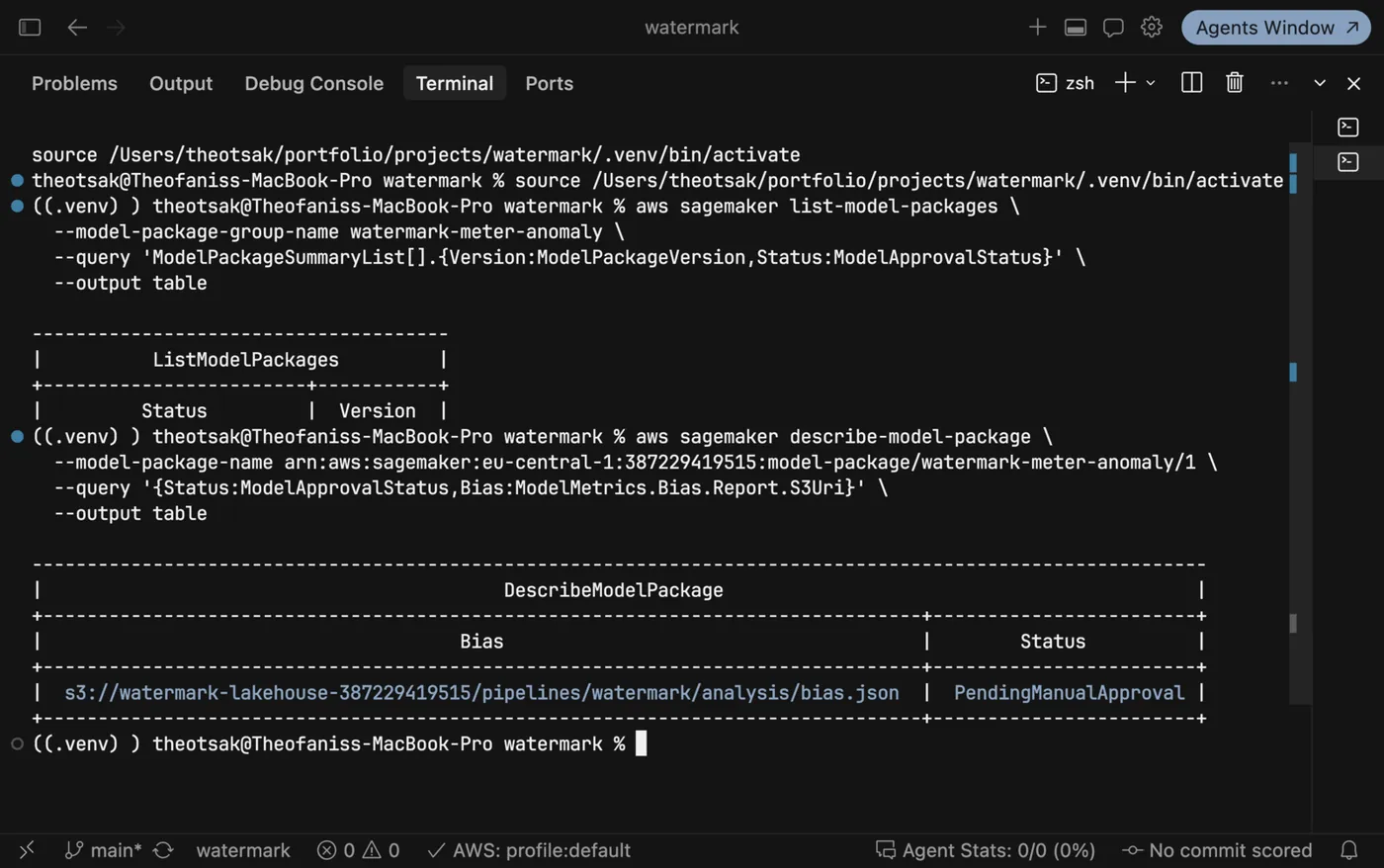Split the terminal pane
The image size is (1384, 868).
(1192, 83)
